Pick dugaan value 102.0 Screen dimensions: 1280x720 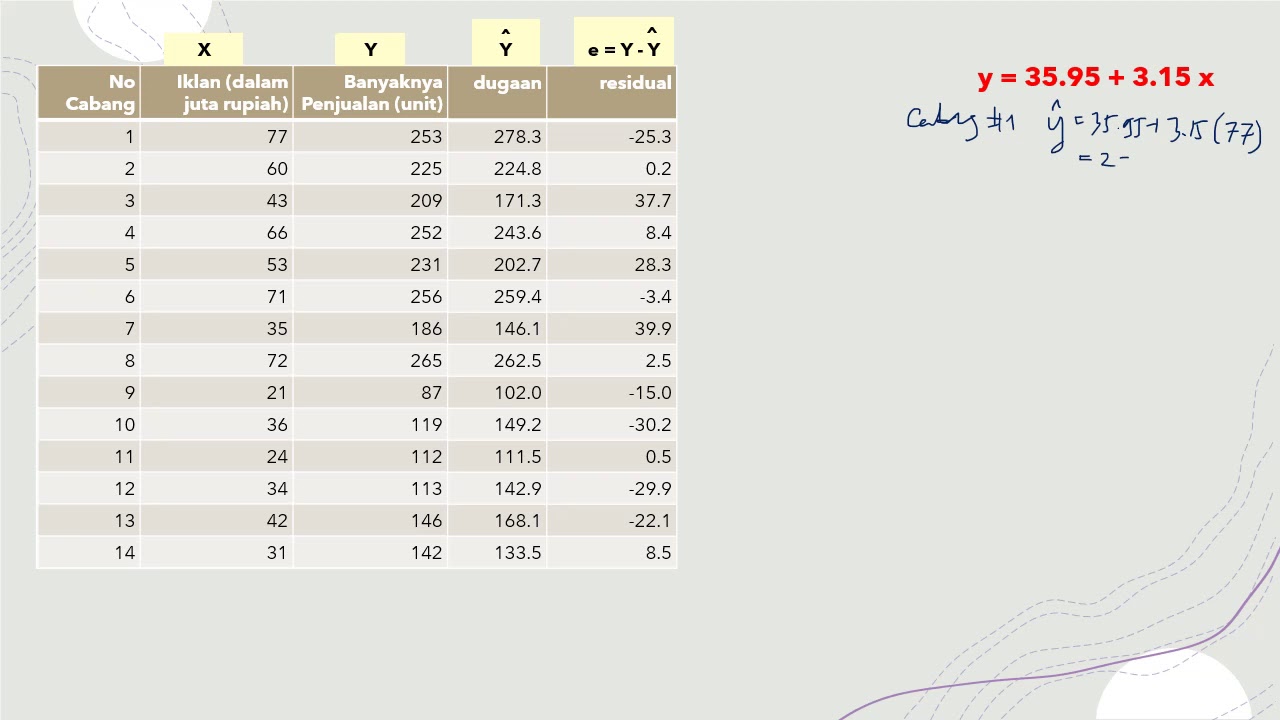(517, 393)
